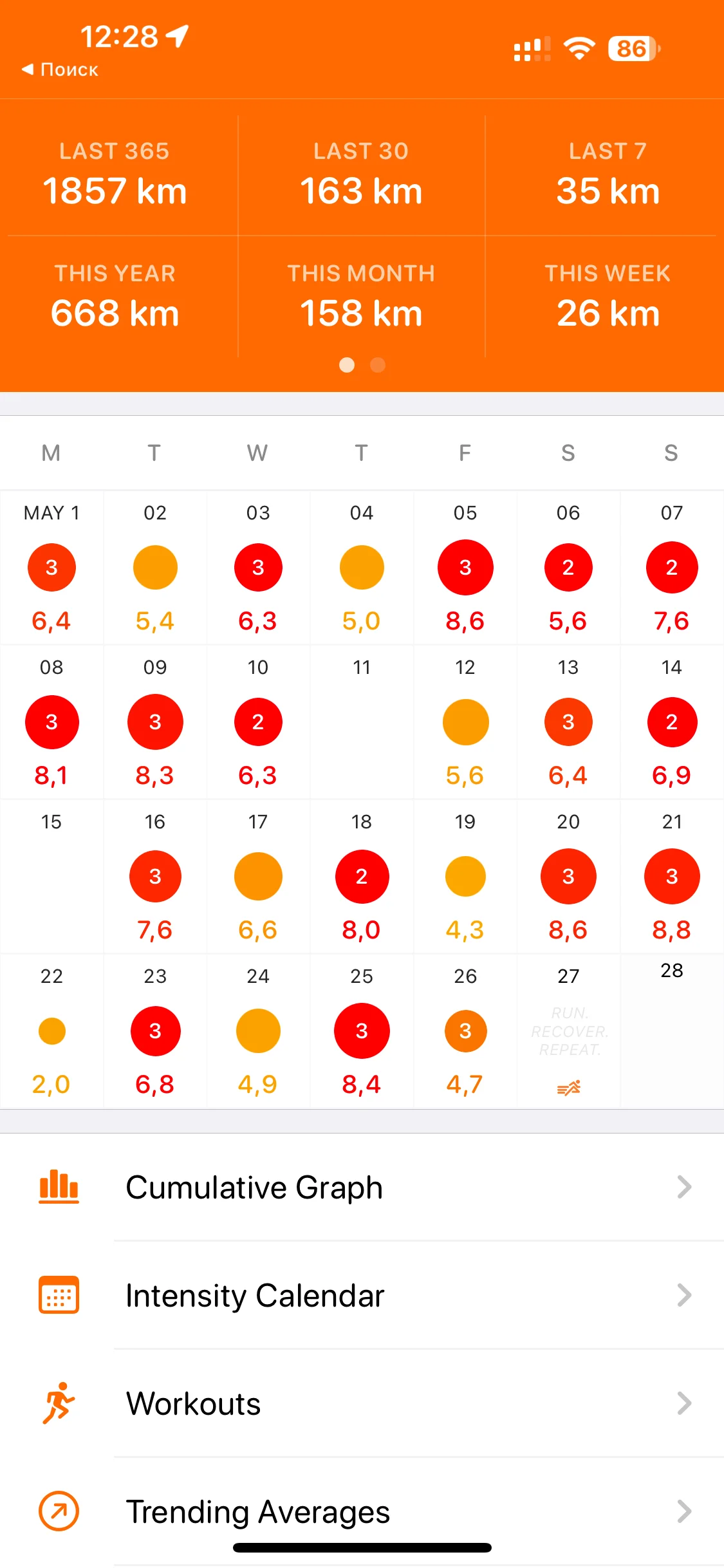Image resolution: width=724 pixels, height=1568 pixels.
Task: Select the first stats page dot
Action: (347, 365)
